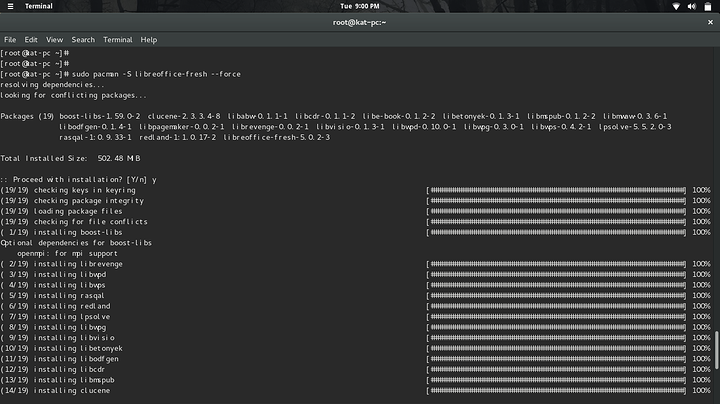Click the battery status icon

pyautogui.click(x=706, y=6)
